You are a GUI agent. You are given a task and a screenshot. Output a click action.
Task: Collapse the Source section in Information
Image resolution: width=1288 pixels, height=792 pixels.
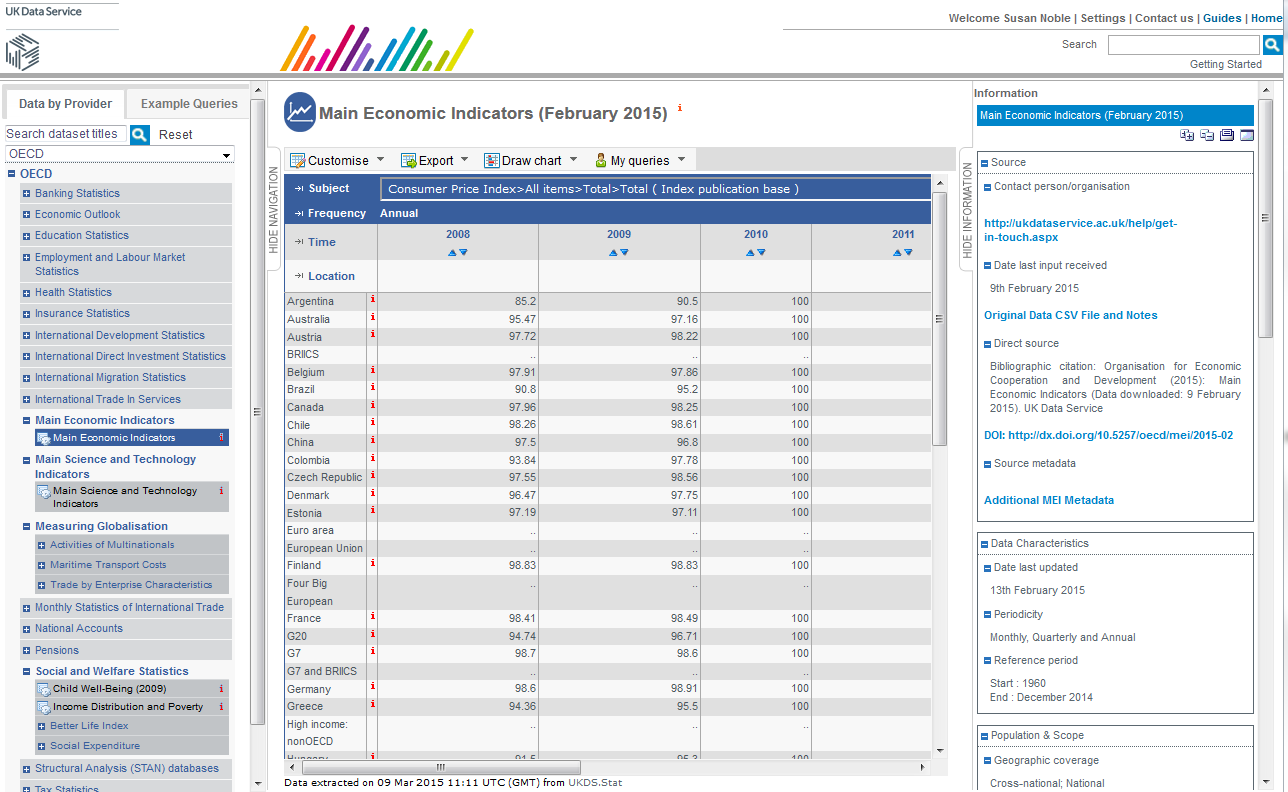(x=984, y=163)
